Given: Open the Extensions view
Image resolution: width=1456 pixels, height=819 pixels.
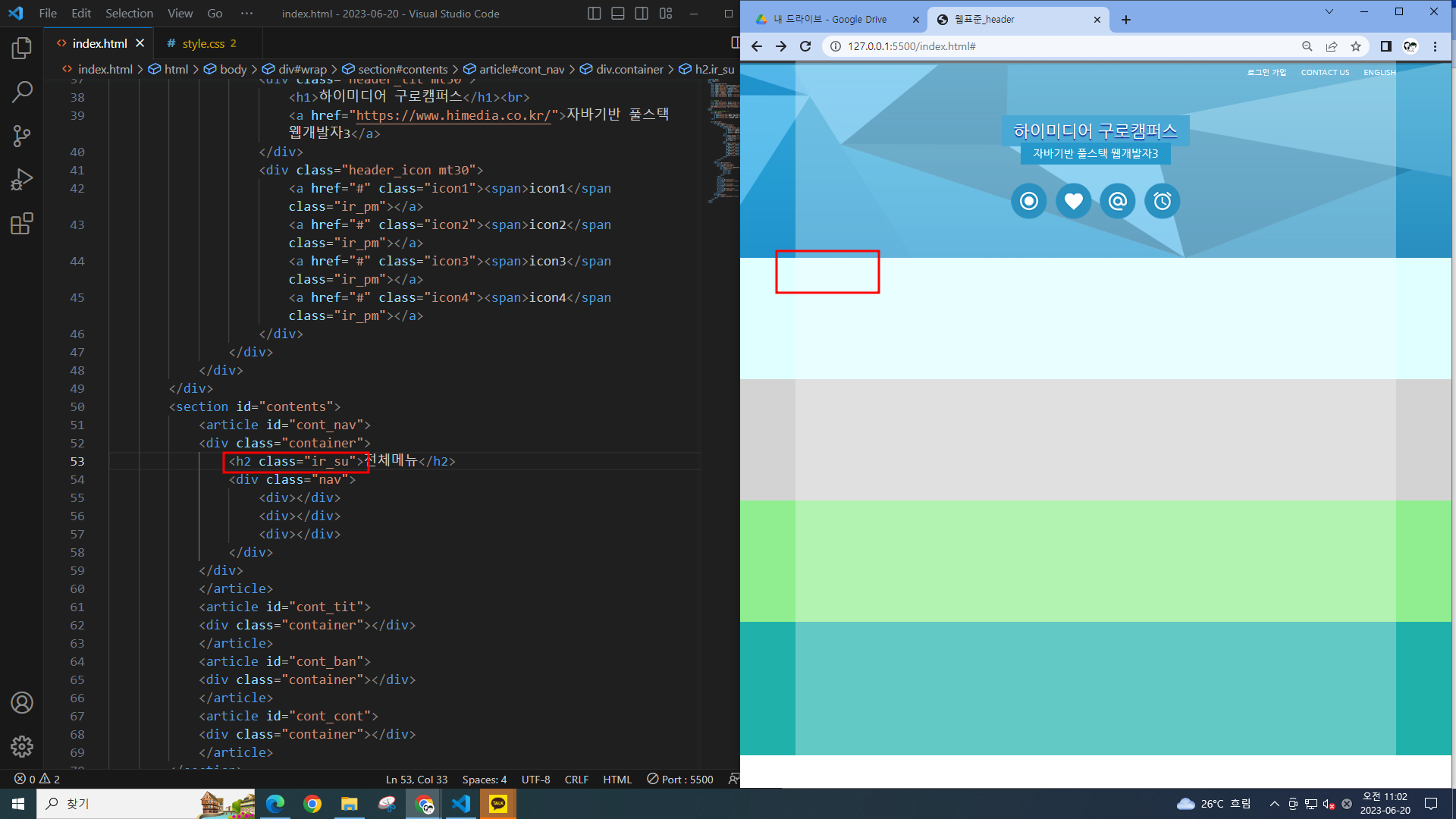Looking at the screenshot, I should click(21, 224).
